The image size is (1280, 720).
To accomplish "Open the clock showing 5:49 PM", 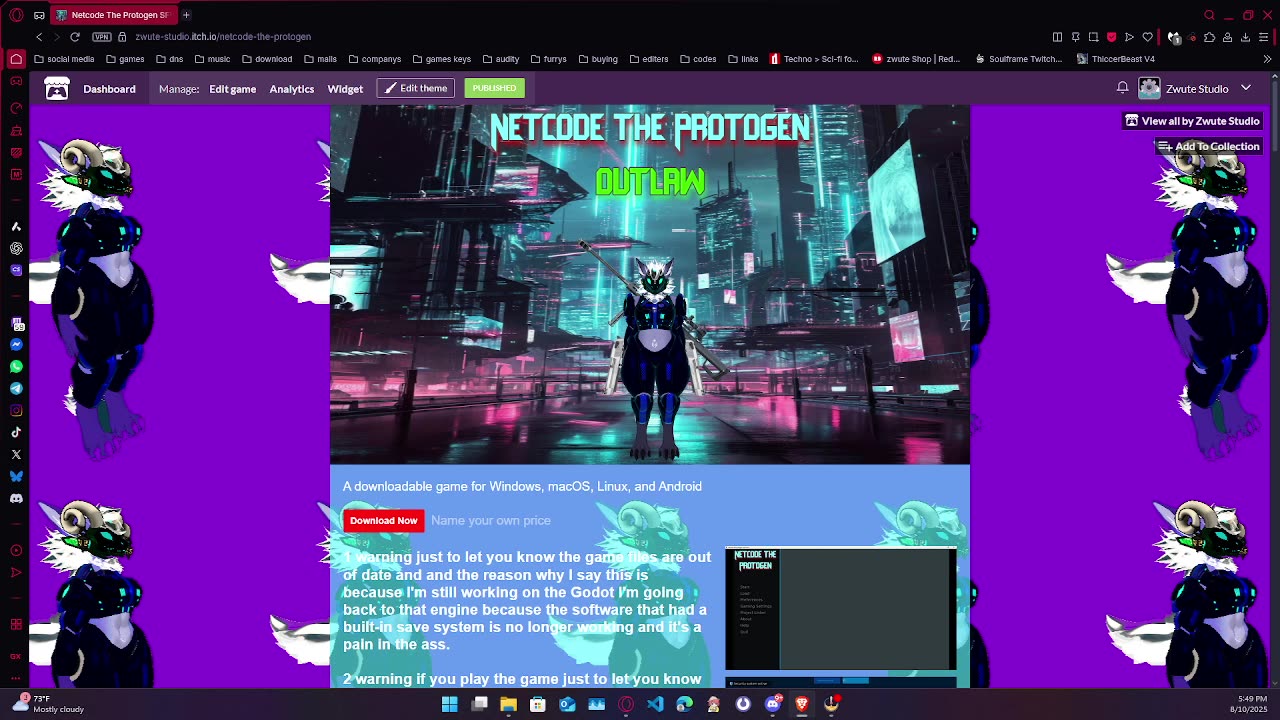I will [1249, 704].
